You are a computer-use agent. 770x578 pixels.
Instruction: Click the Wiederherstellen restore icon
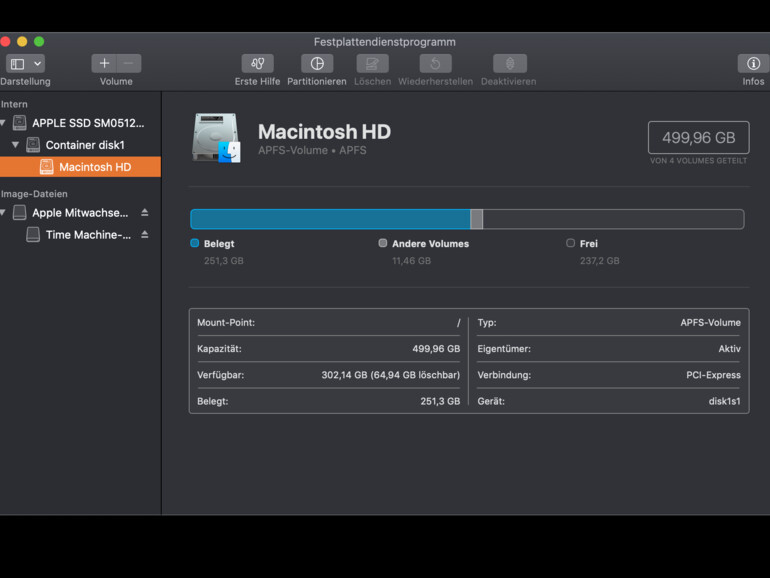pyautogui.click(x=435, y=64)
